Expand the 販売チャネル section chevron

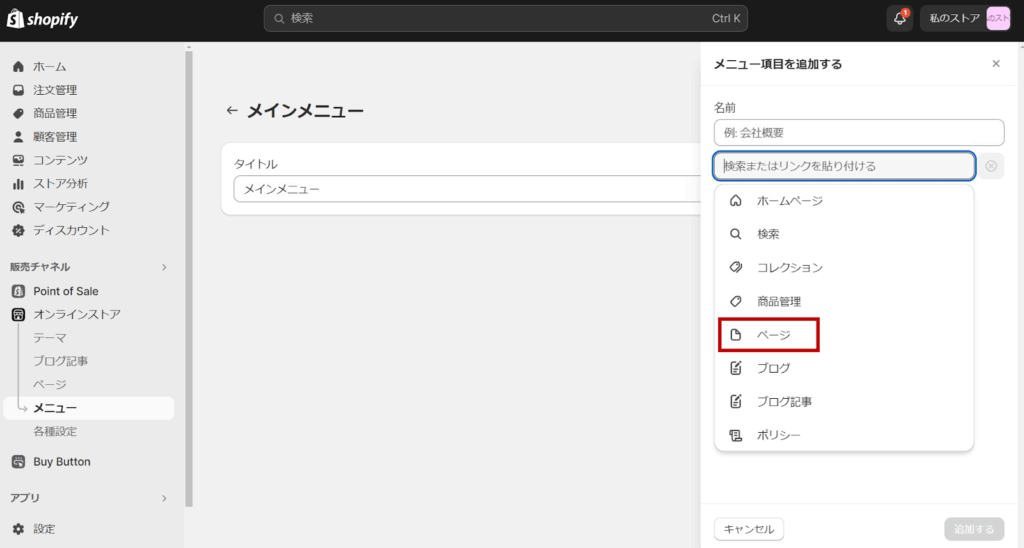(x=164, y=267)
